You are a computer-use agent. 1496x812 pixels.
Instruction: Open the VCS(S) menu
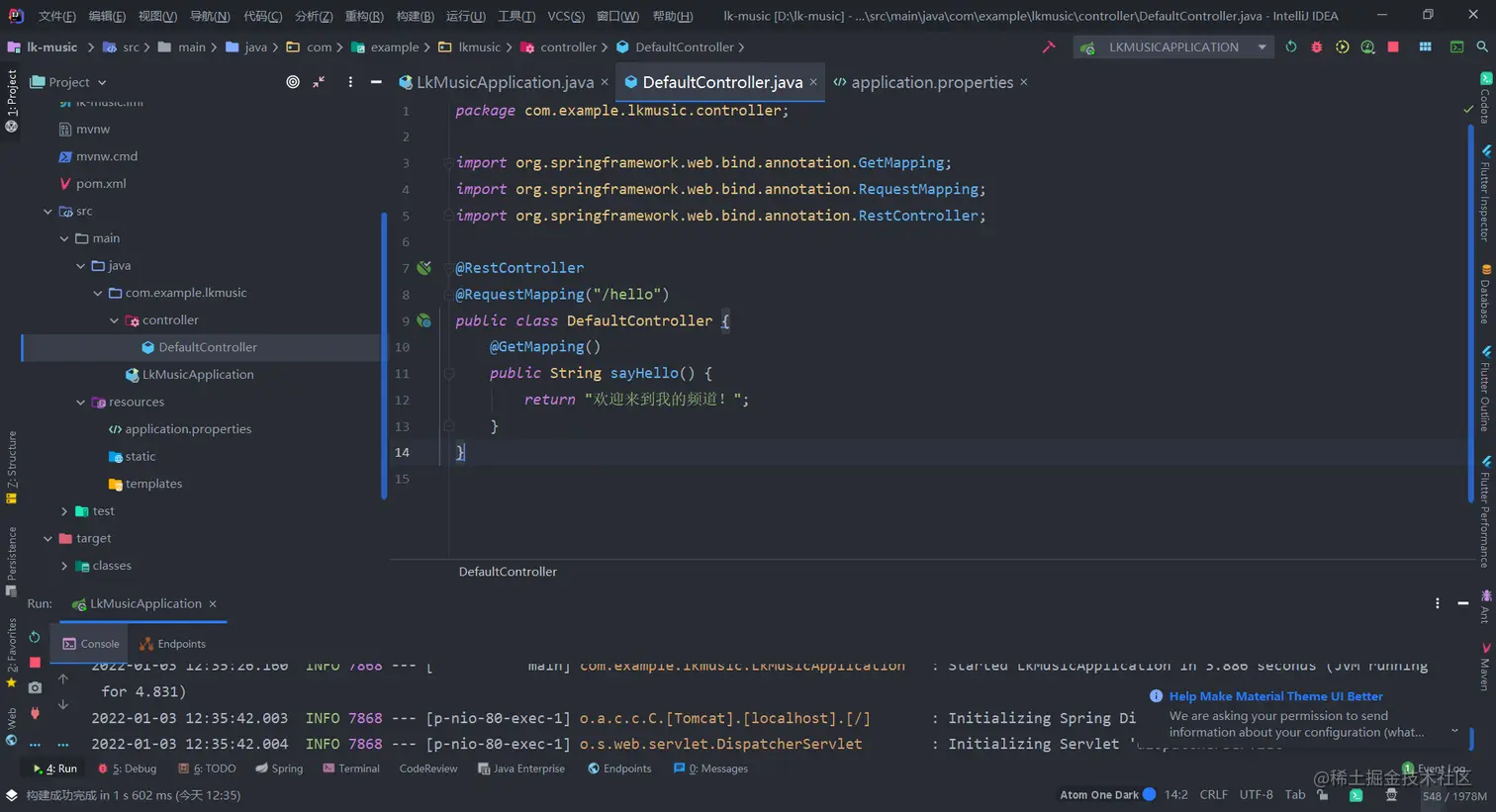(566, 16)
